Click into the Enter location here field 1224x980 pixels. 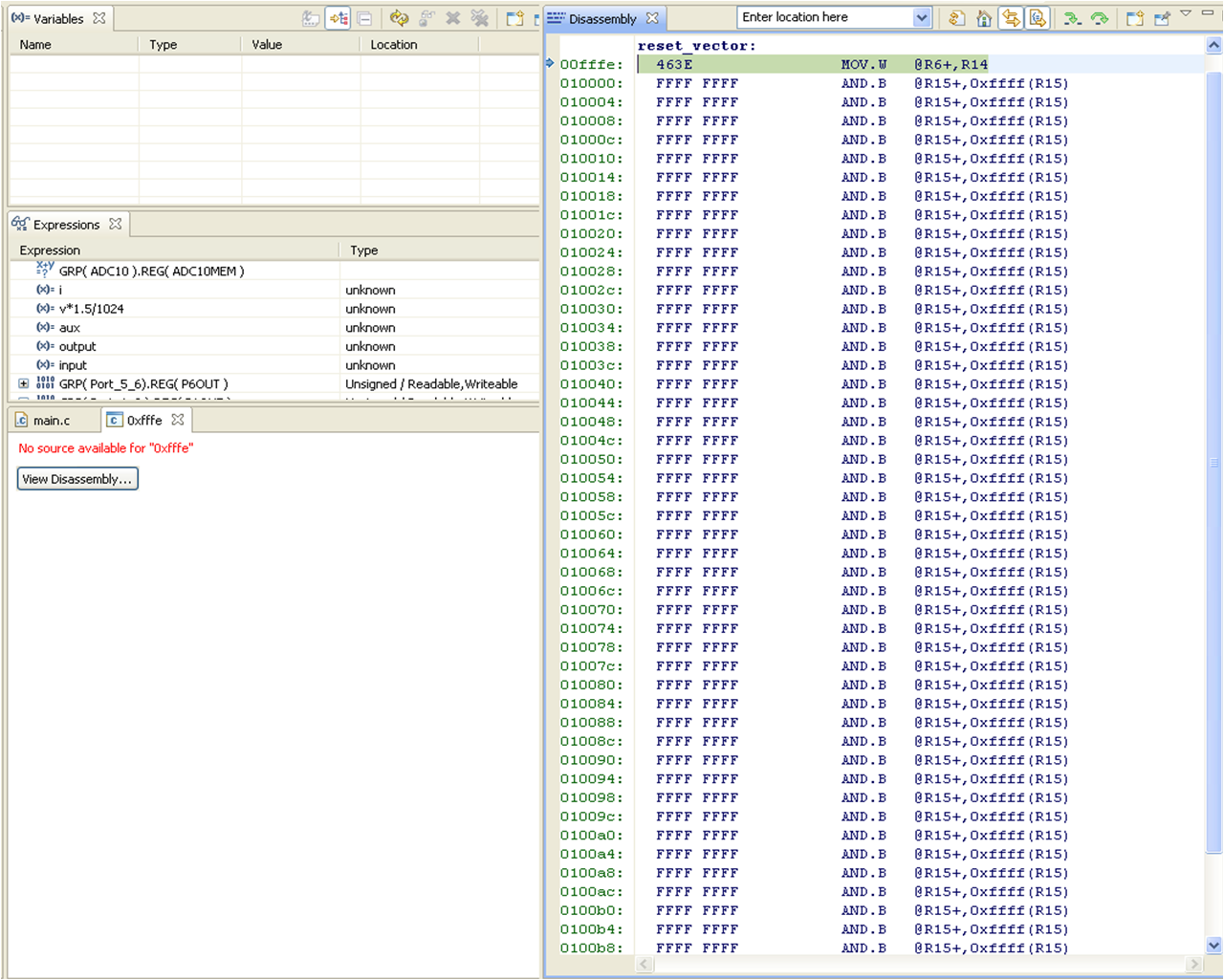point(822,17)
